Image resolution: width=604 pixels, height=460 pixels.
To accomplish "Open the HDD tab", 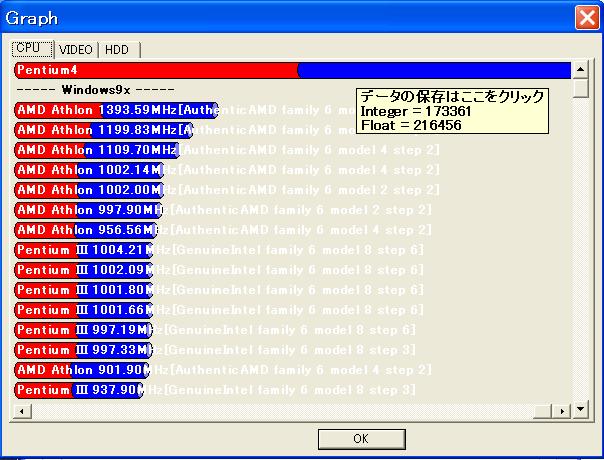I will [x=119, y=50].
